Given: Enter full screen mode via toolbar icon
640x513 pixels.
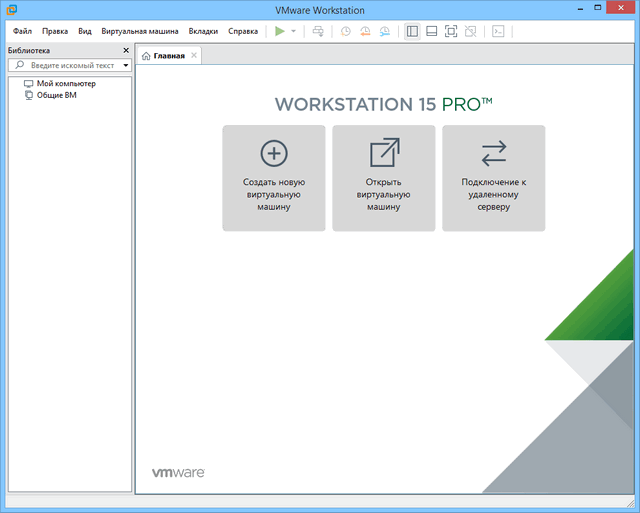Looking at the screenshot, I should click(450, 31).
